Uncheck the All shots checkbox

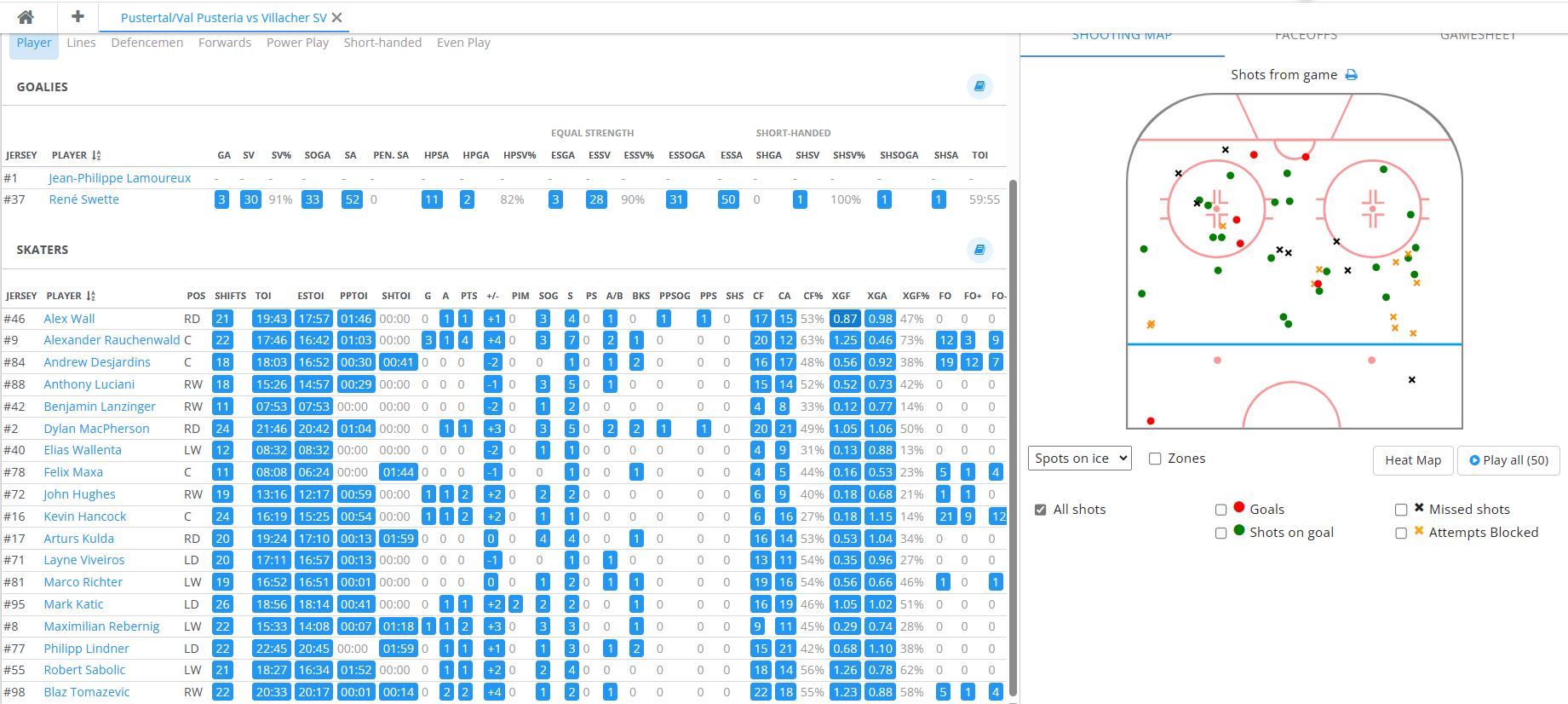click(x=1040, y=510)
